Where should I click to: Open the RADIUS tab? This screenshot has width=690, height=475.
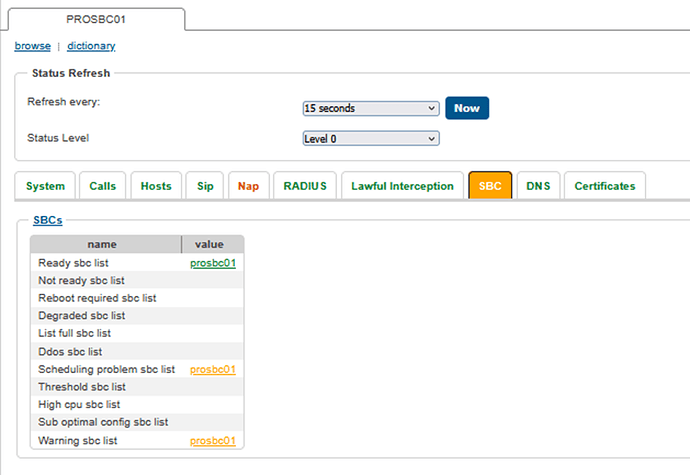click(x=304, y=186)
